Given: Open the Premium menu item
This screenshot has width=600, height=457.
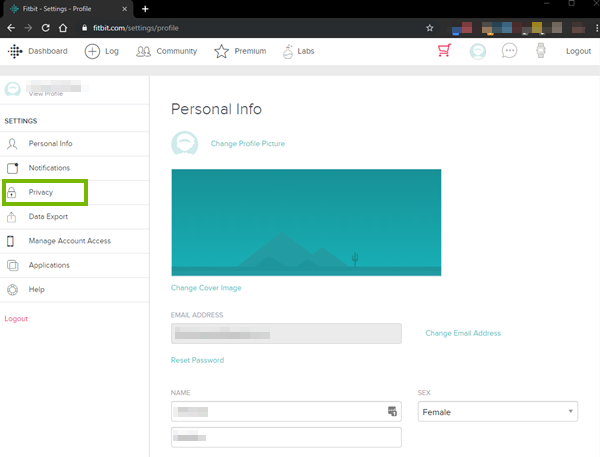Looking at the screenshot, I should 250,51.
